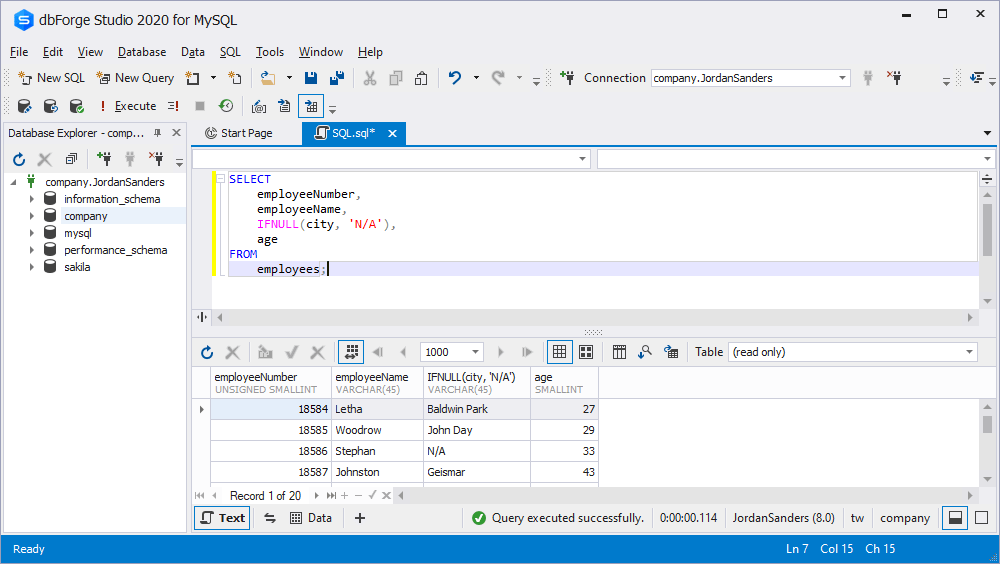
Task: Toggle split view layout icon in status bar
Action: point(955,518)
